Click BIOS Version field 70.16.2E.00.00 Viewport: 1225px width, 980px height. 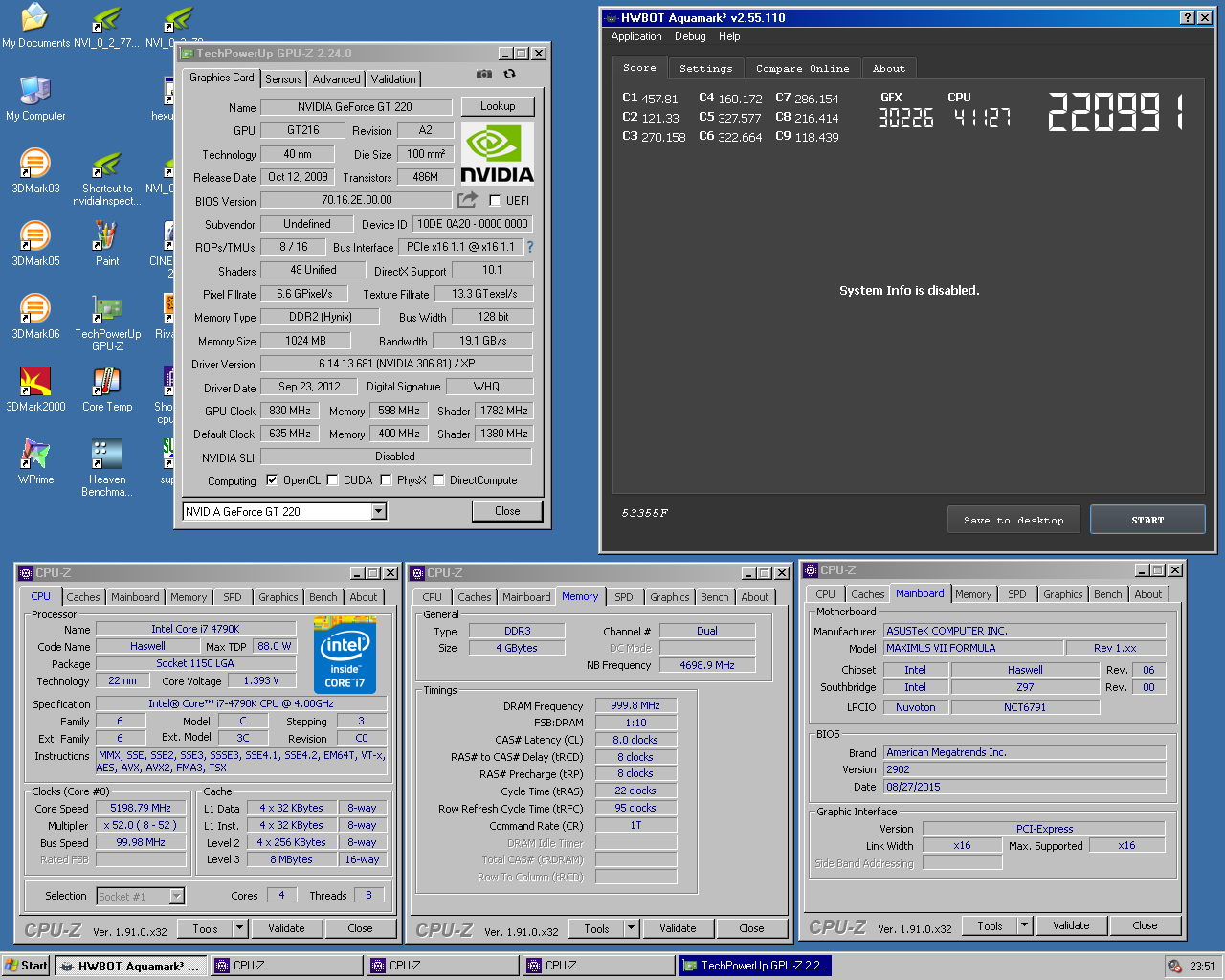pos(356,200)
